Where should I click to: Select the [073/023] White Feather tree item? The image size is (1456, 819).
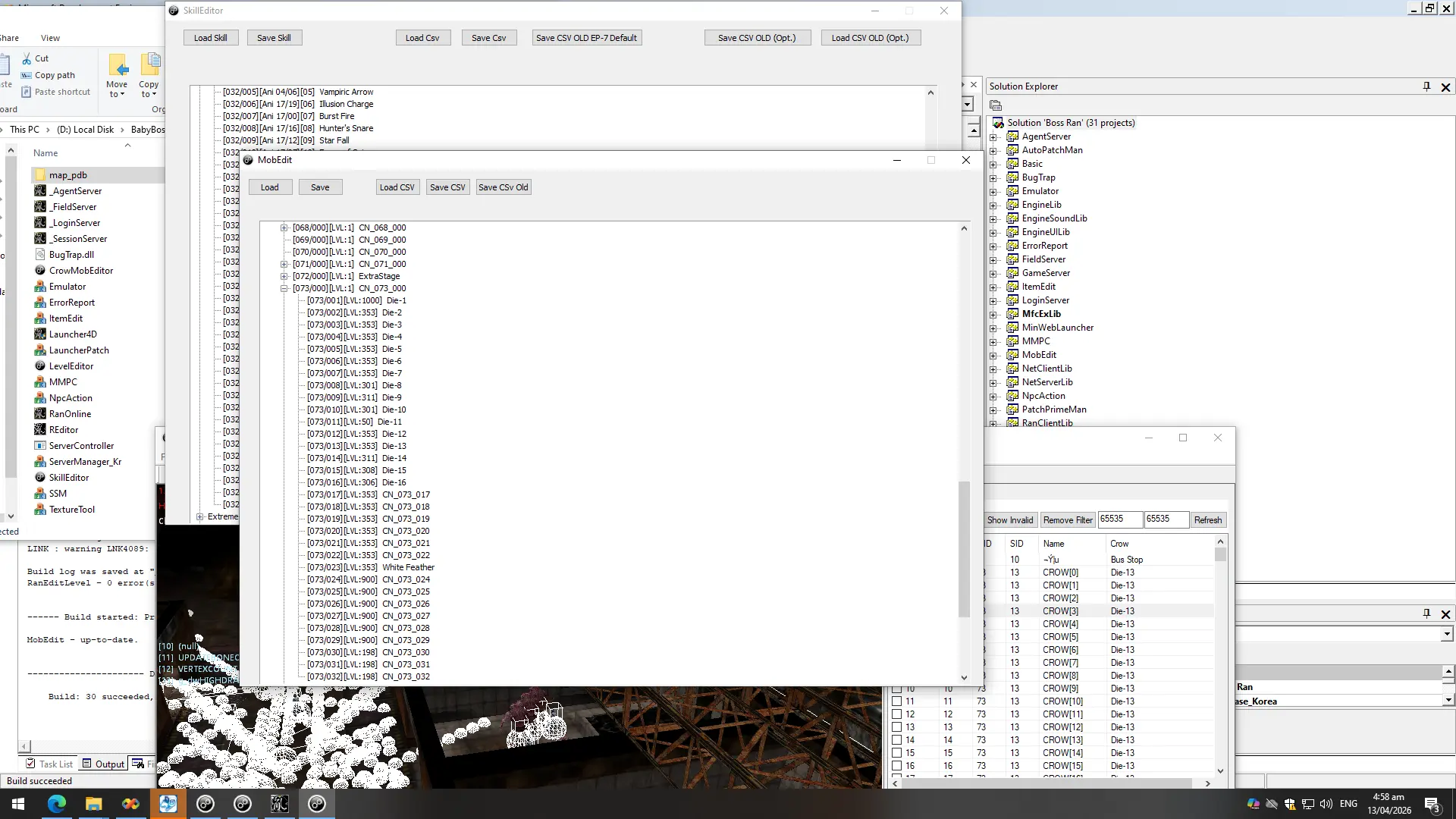click(x=371, y=567)
